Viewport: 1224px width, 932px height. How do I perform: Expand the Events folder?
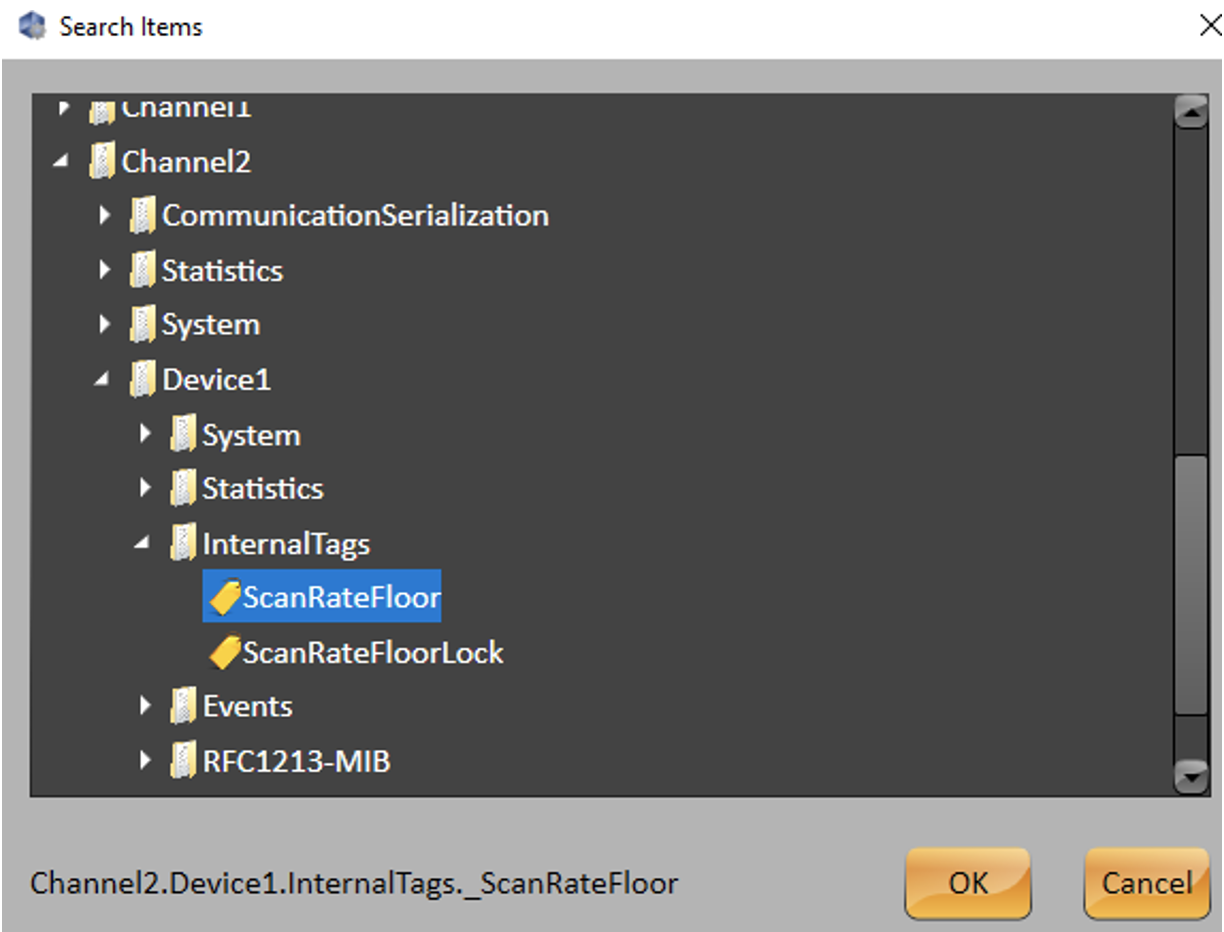point(146,707)
